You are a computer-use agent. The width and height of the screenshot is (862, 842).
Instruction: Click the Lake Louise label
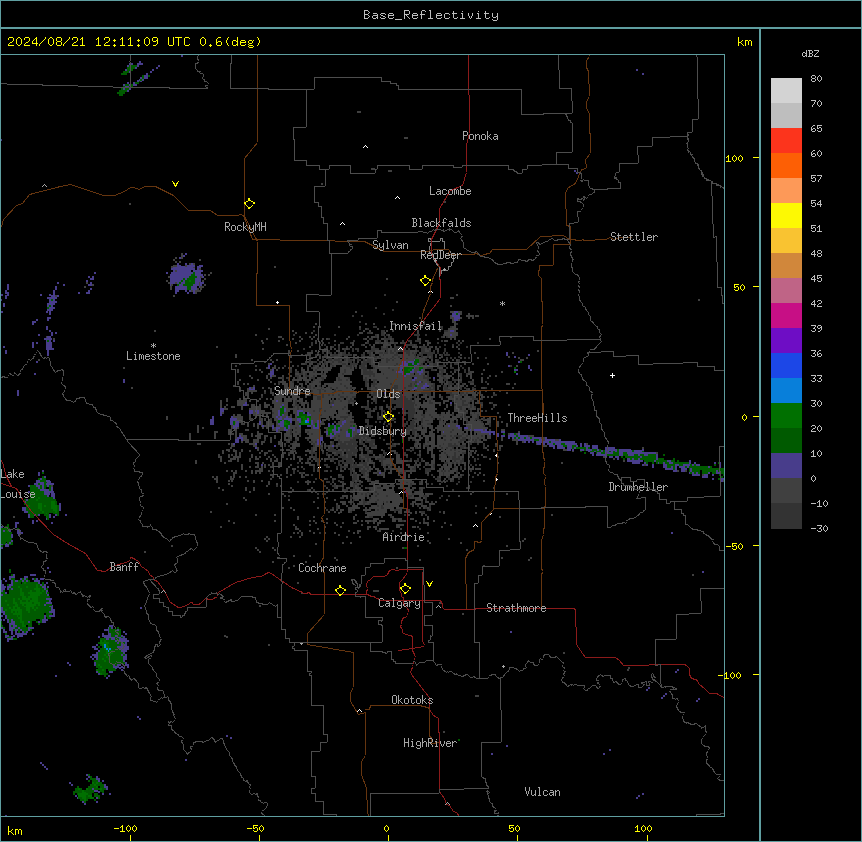18,484
